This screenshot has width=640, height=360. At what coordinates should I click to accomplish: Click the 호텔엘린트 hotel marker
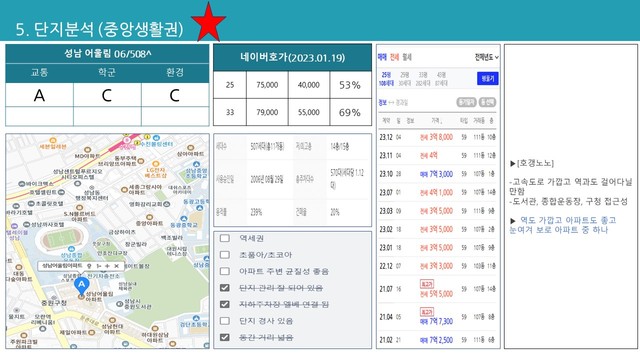pyautogui.click(x=61, y=191)
